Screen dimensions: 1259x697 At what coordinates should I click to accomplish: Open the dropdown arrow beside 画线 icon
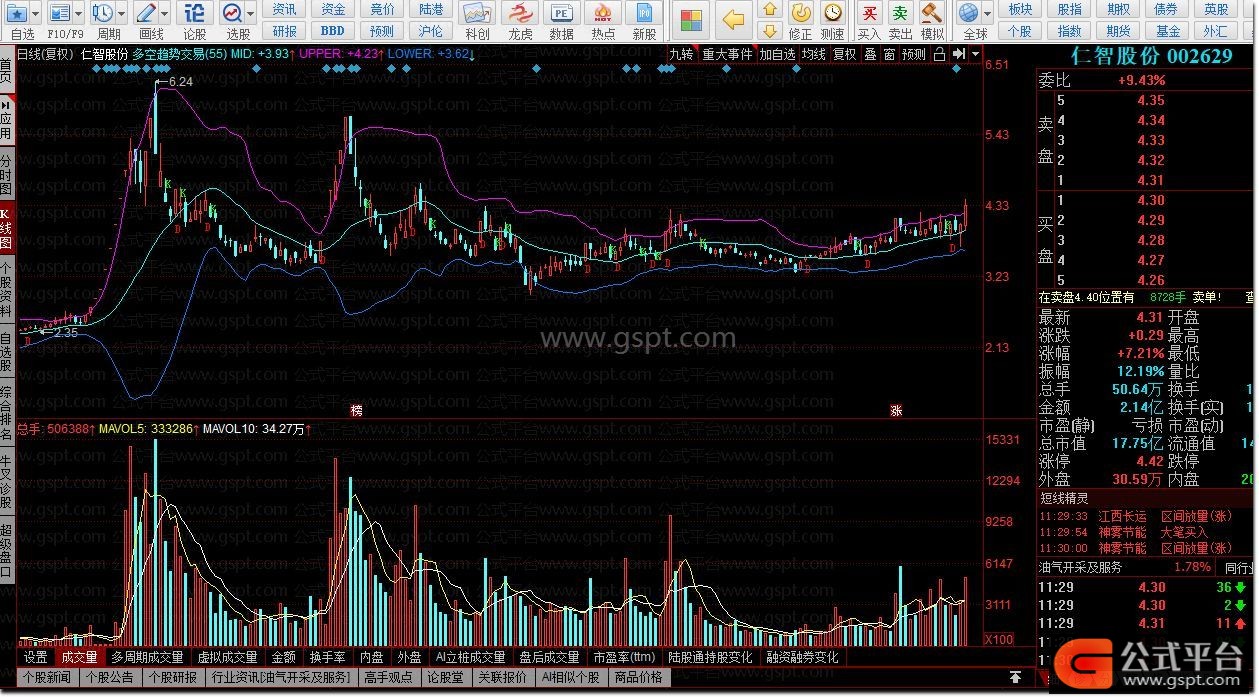pos(166,13)
